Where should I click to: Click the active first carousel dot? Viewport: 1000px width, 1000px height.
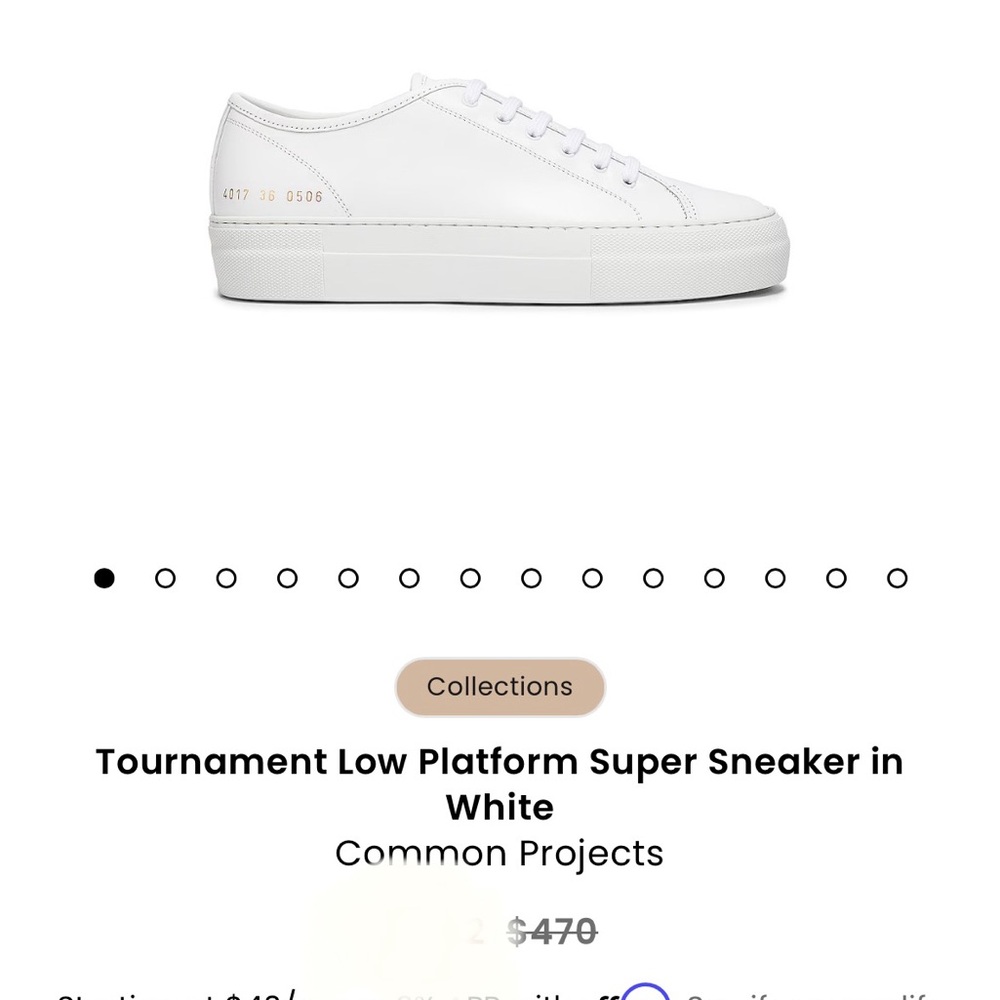104,578
